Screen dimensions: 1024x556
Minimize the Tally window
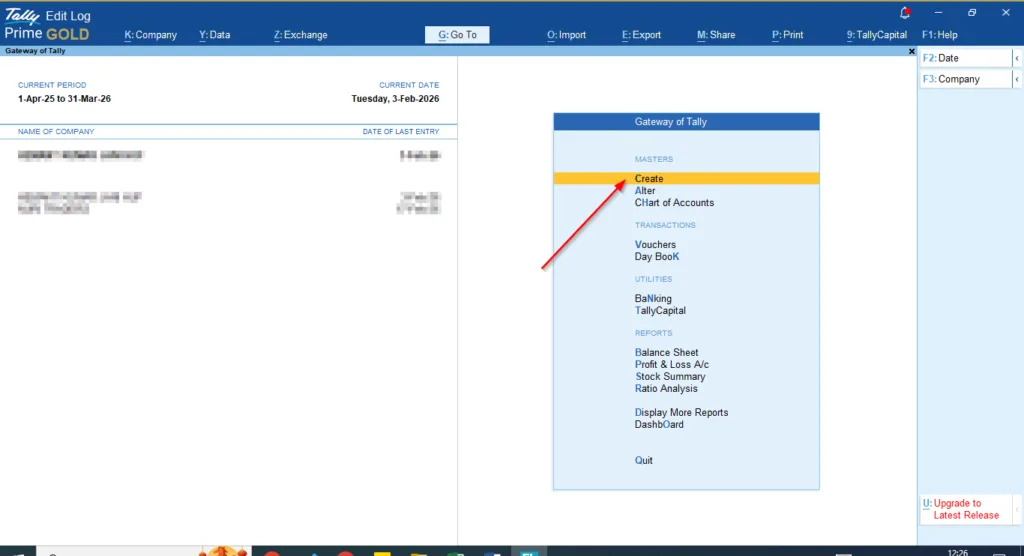938,12
